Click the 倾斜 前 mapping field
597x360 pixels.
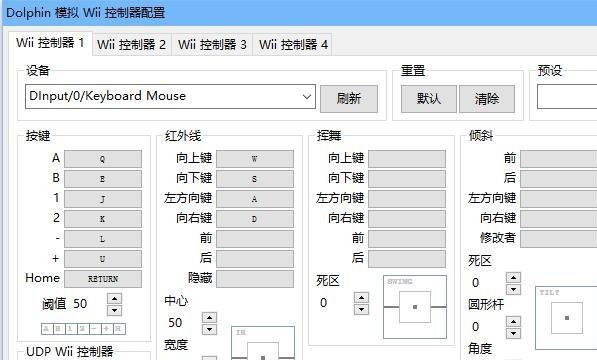tap(559, 159)
